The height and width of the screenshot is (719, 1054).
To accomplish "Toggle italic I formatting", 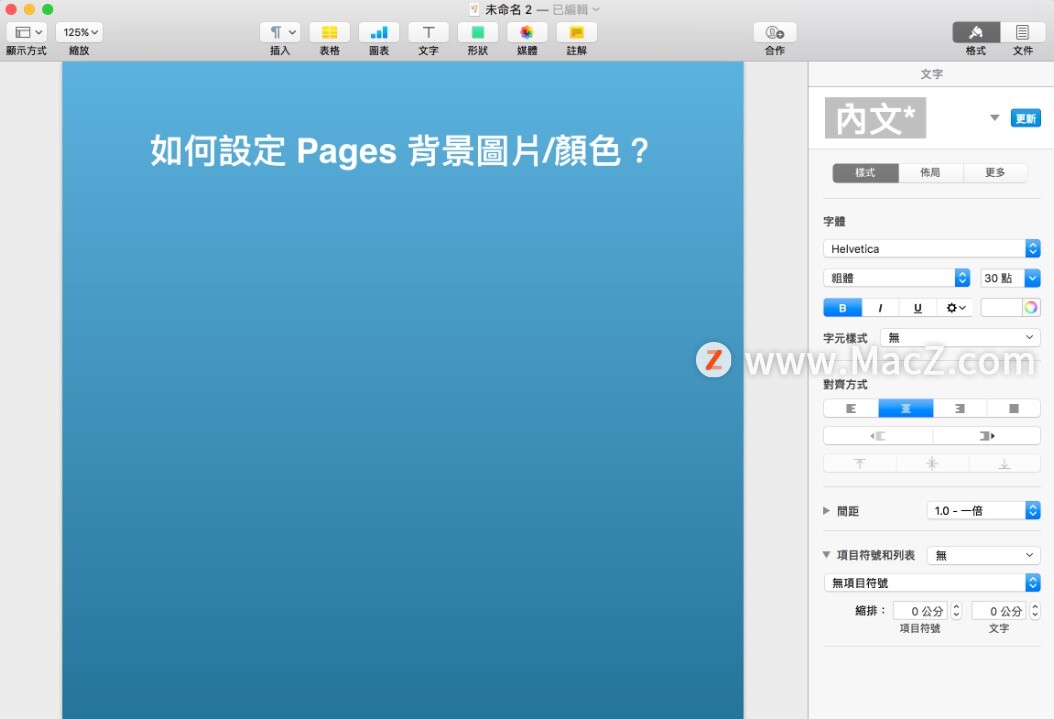I will 880,308.
